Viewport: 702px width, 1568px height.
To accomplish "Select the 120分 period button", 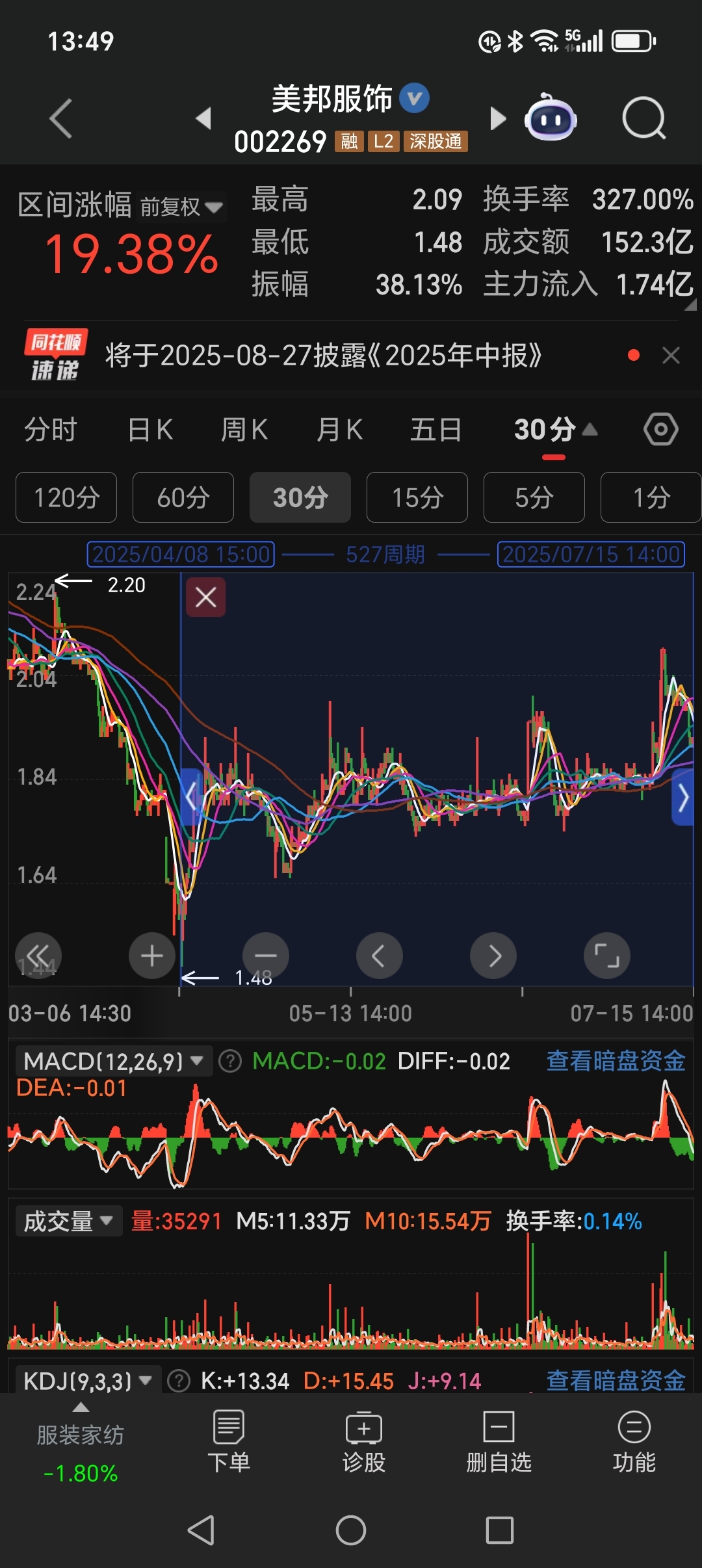I will point(66,497).
